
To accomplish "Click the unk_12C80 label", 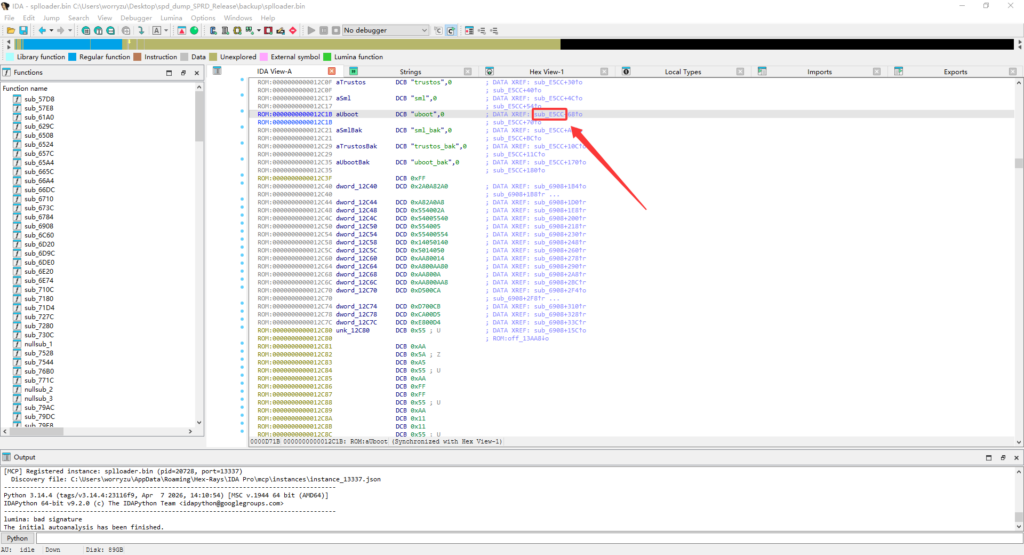I will tap(353, 330).
